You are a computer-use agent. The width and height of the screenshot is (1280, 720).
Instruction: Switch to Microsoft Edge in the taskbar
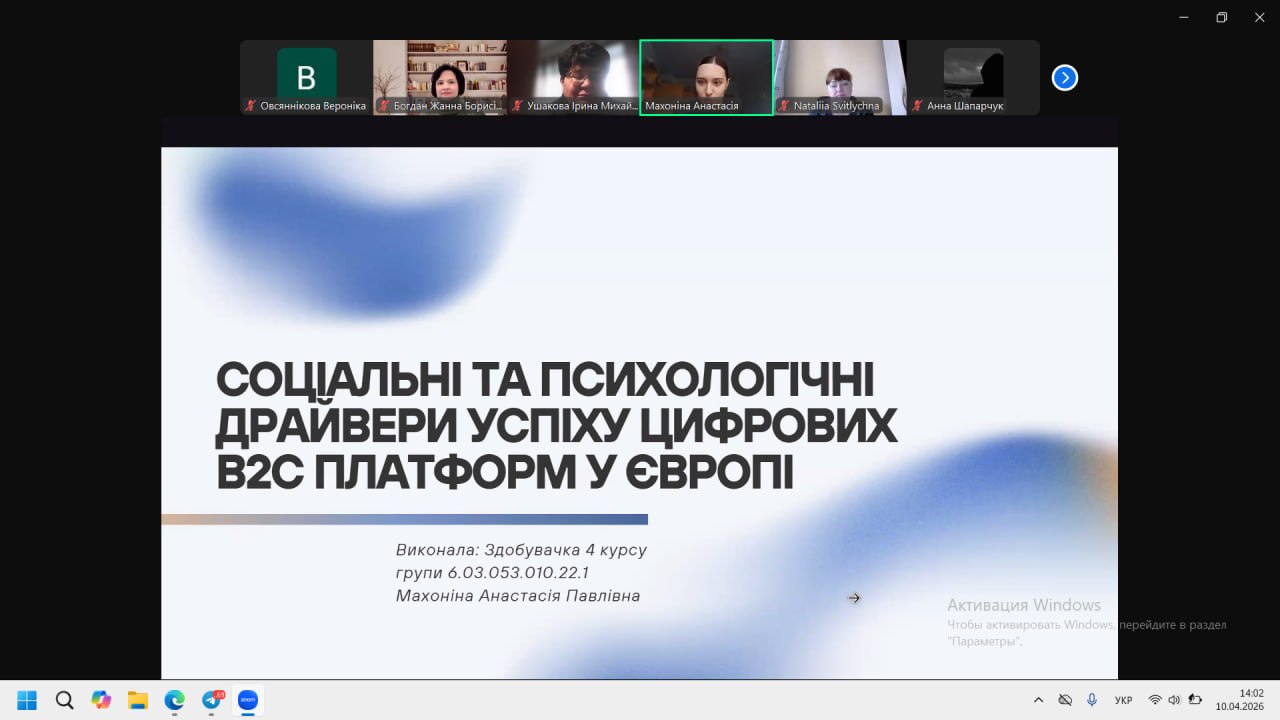175,700
